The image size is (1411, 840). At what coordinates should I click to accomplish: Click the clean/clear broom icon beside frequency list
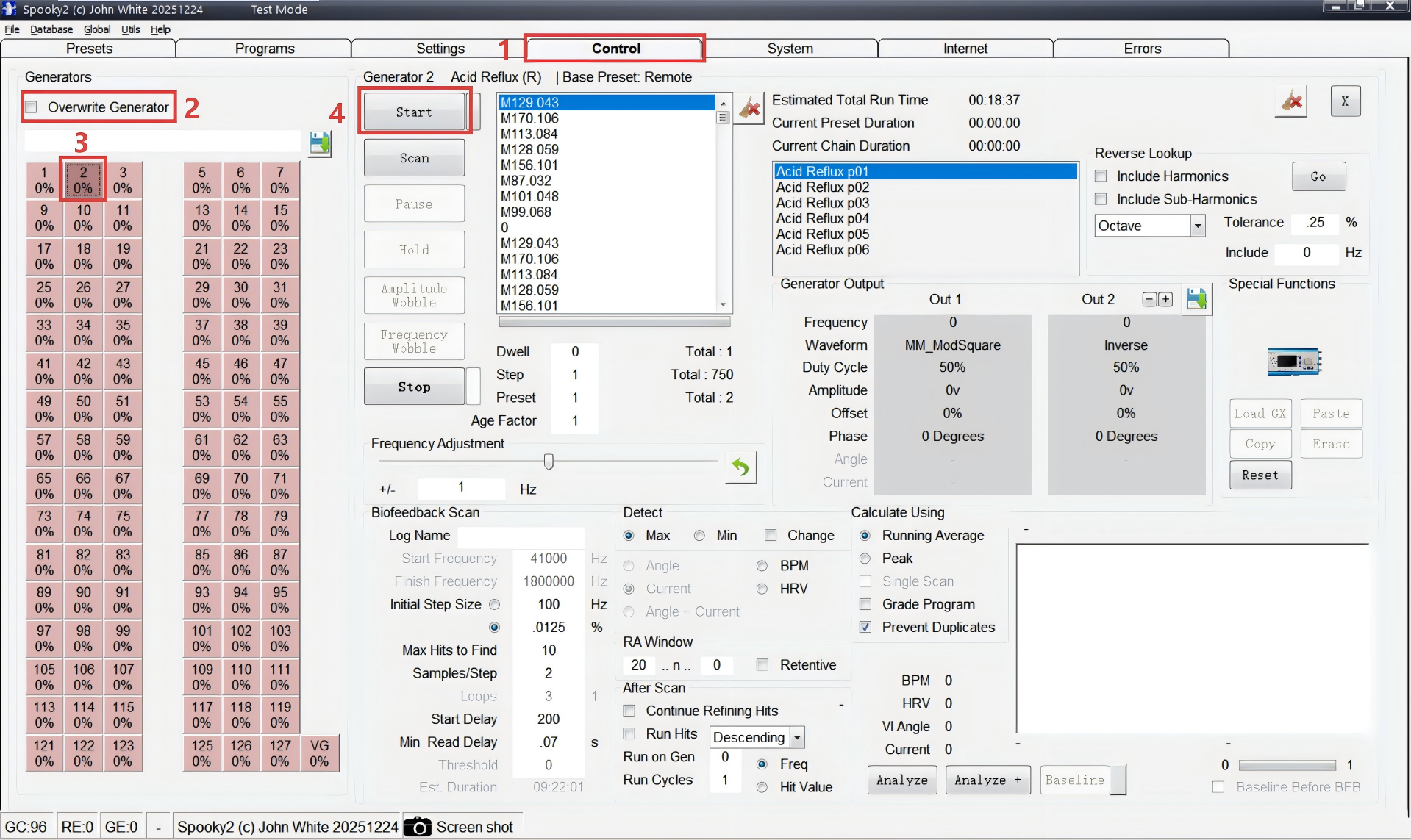pyautogui.click(x=749, y=107)
